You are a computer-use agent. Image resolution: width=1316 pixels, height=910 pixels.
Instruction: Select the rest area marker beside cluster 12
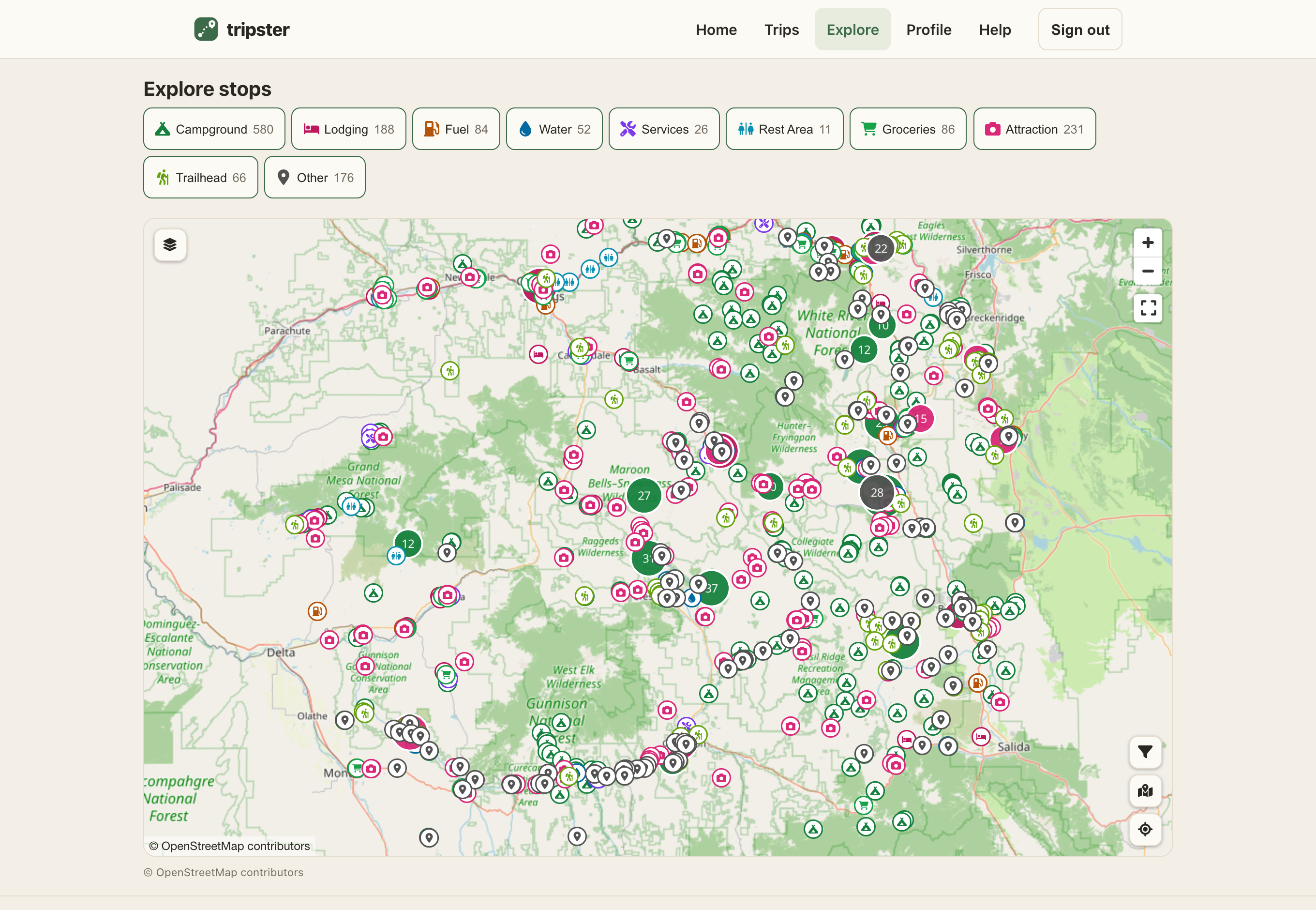click(396, 555)
